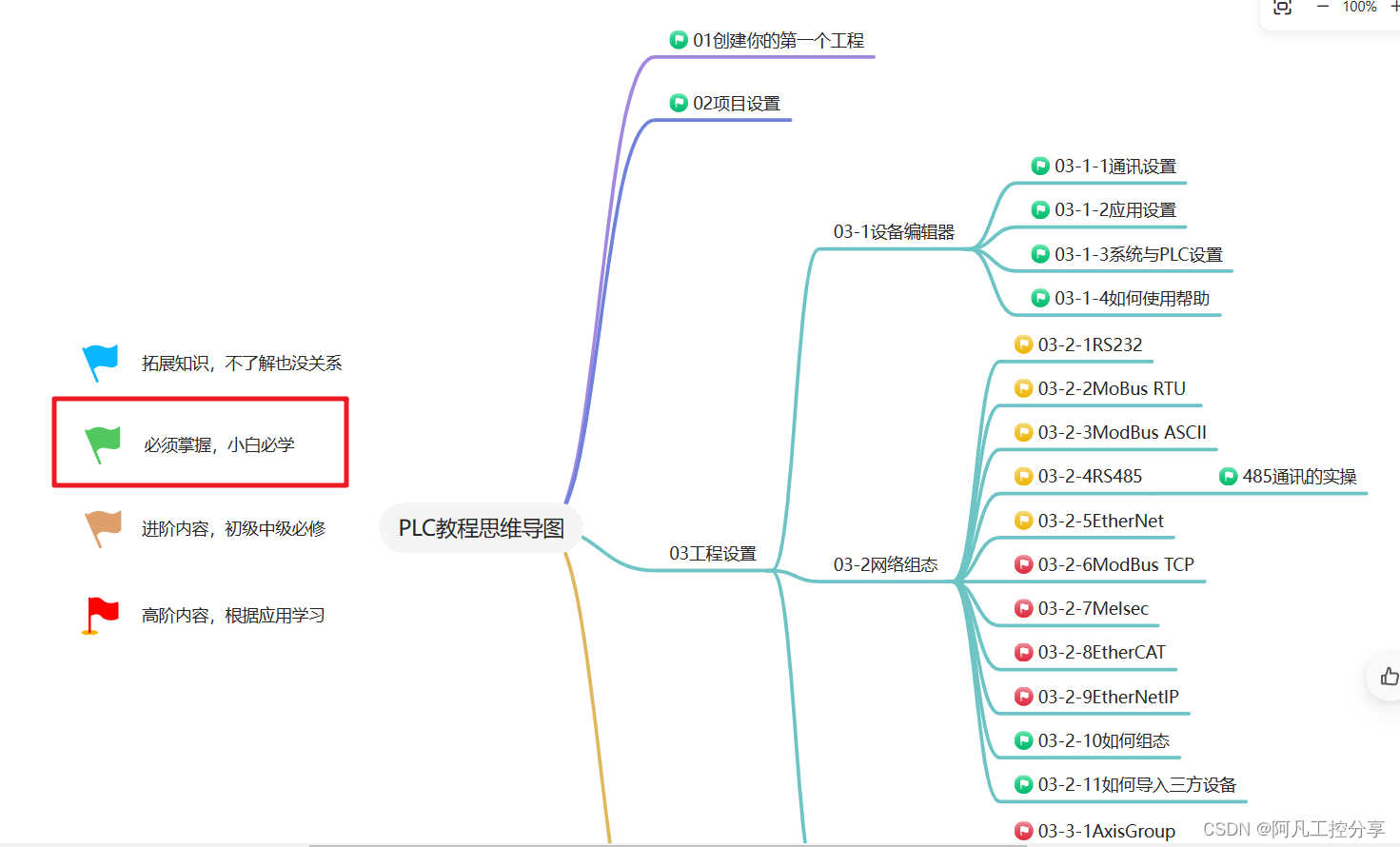The image size is (1400, 847).
Task: Click the red legend flag for 高阶内容
Action: (100, 615)
